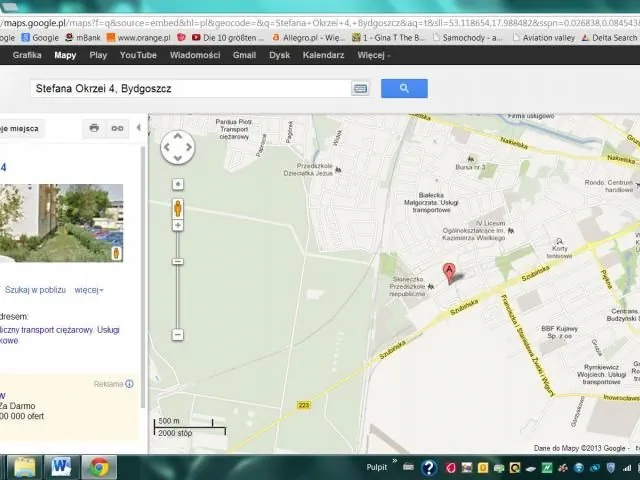
Task: Click the BBF Kujawy Sp. z oo label
Action: pos(559,332)
